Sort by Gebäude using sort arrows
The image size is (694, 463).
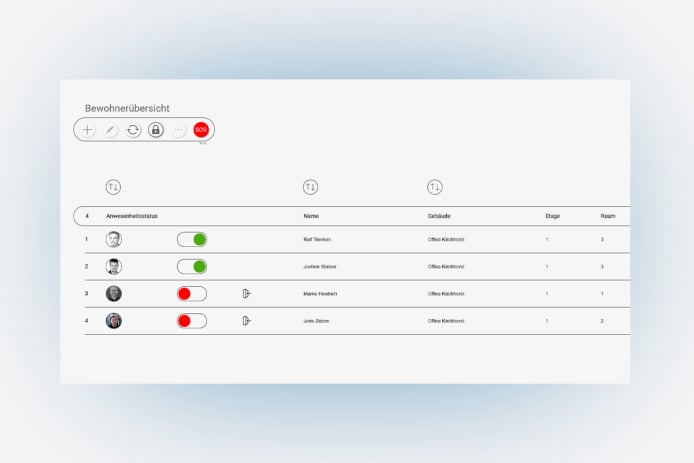[x=434, y=187]
